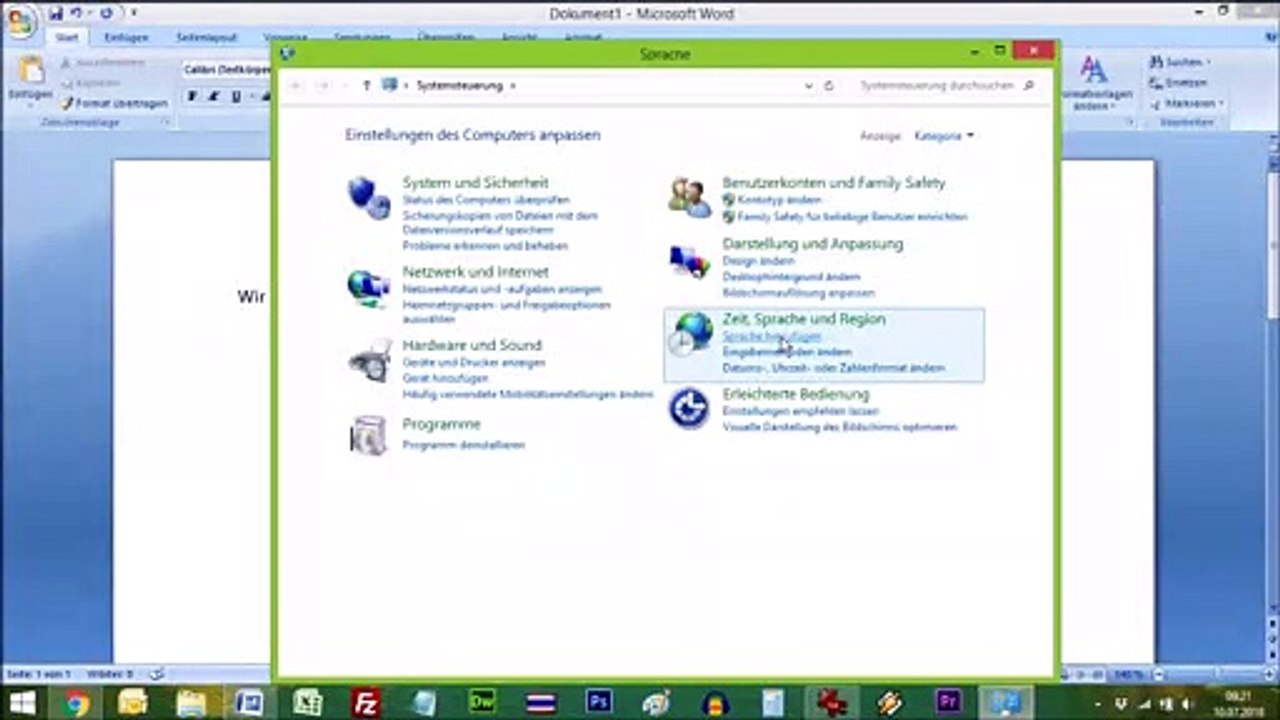Click the redo icon in Word's quick access toolbar
This screenshot has width=1280, height=720.
[x=106, y=13]
